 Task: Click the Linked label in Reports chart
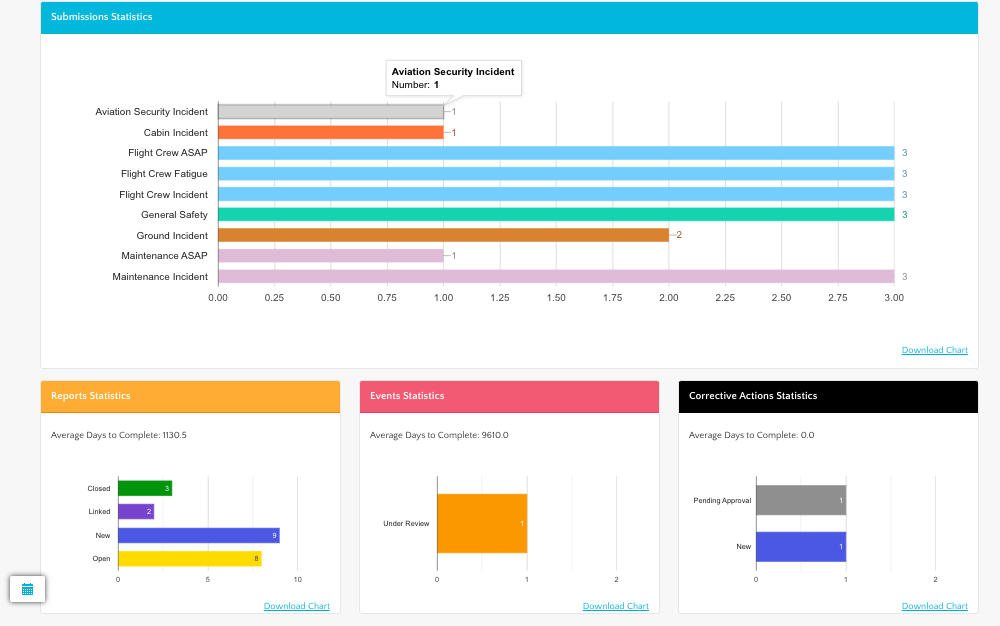(x=99, y=511)
